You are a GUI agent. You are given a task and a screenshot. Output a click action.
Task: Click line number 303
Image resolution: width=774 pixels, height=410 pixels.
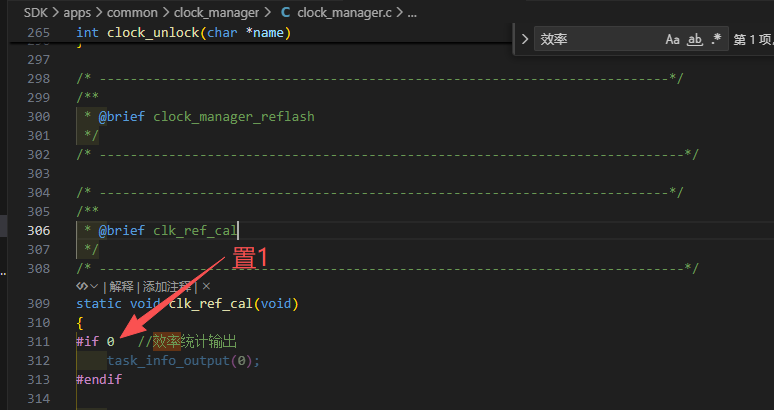click(39, 174)
